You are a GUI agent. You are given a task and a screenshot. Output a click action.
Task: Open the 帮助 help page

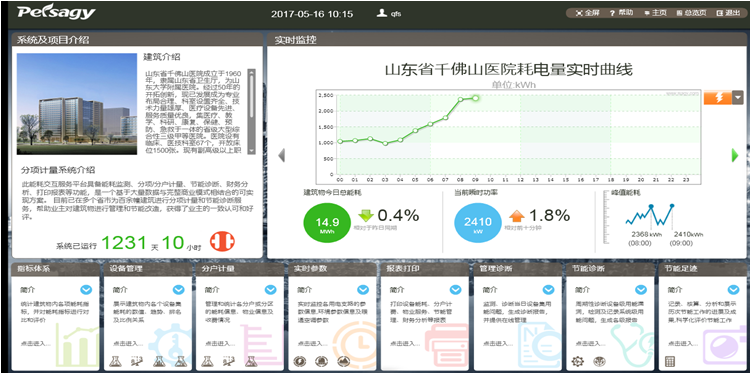[x=621, y=13]
